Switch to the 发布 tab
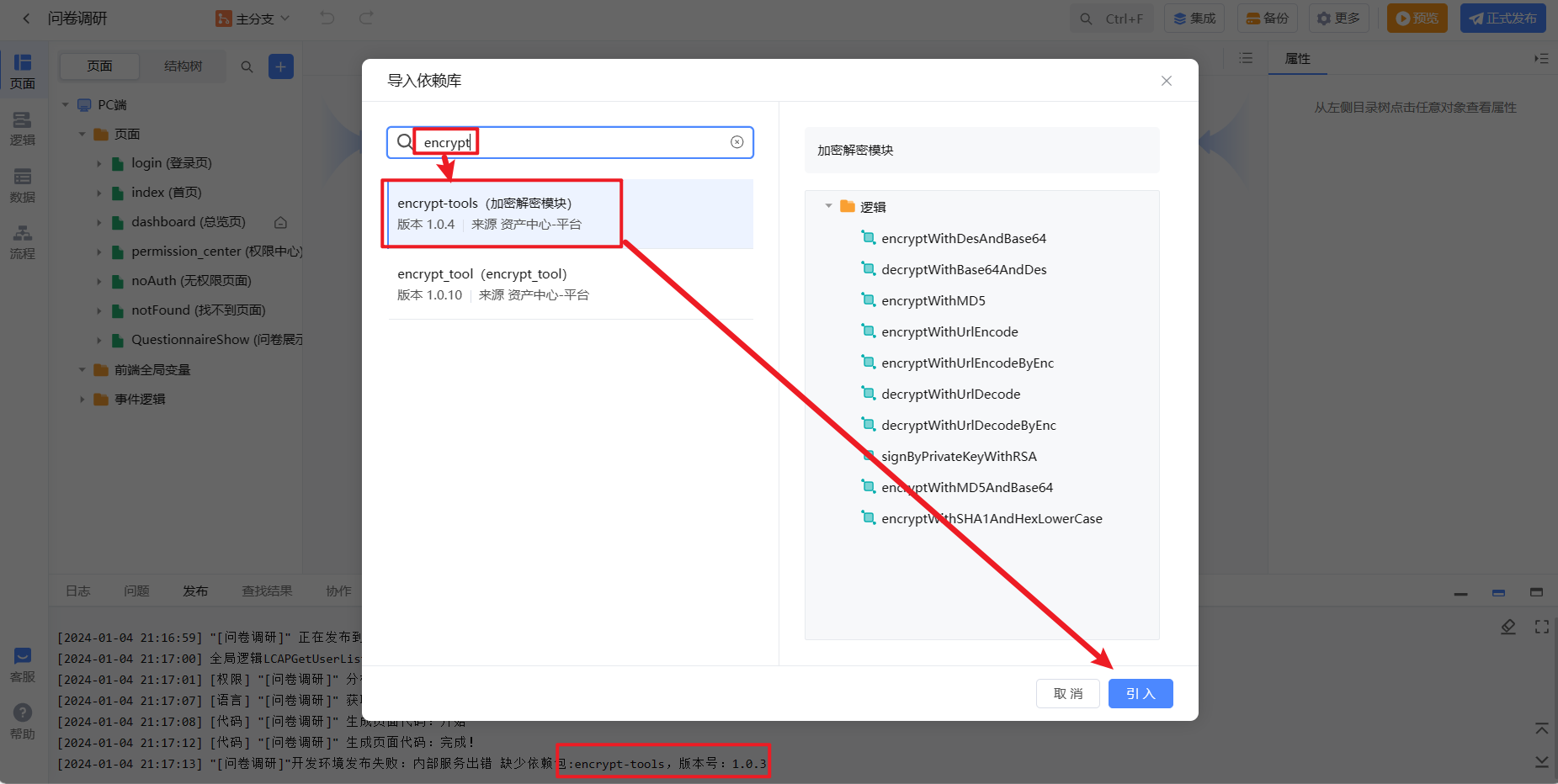 tap(195, 591)
